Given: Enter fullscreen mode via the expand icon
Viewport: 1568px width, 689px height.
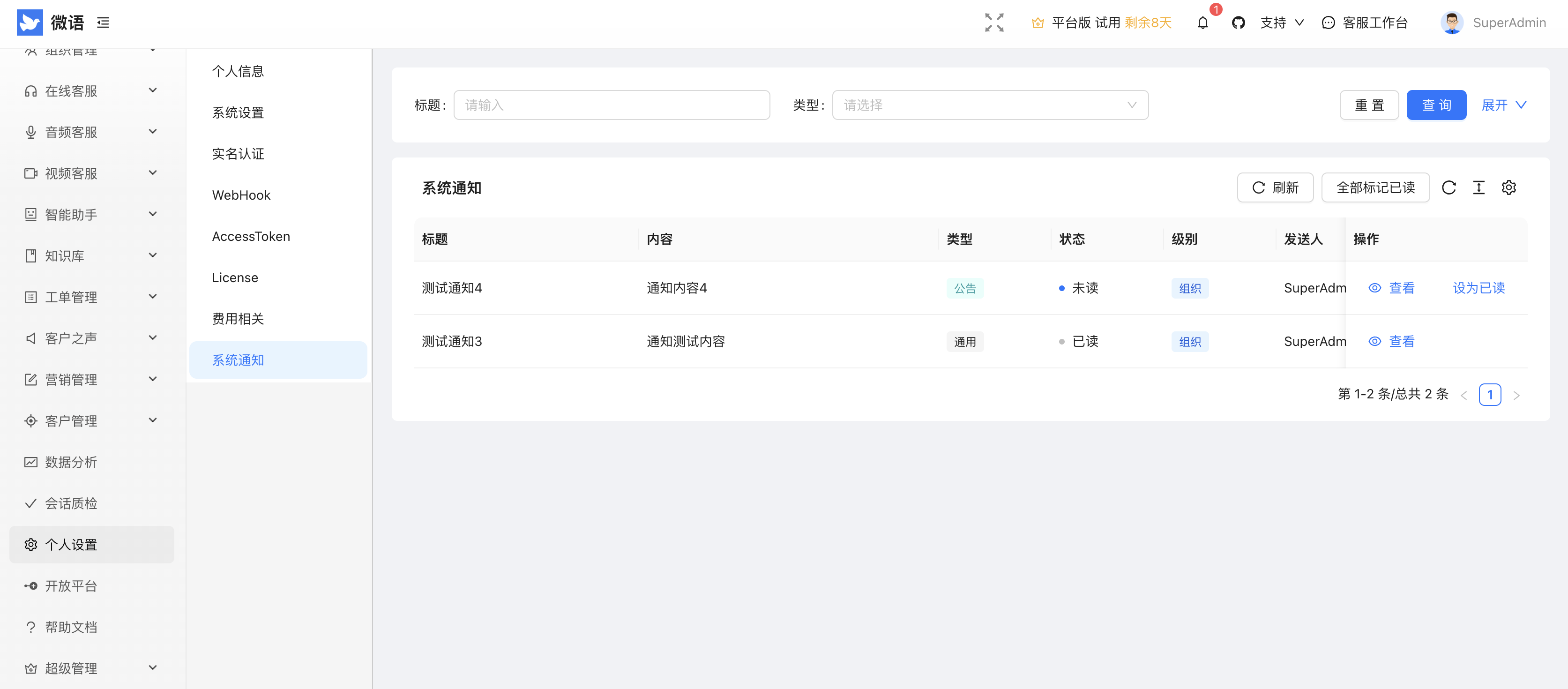Looking at the screenshot, I should (x=994, y=22).
